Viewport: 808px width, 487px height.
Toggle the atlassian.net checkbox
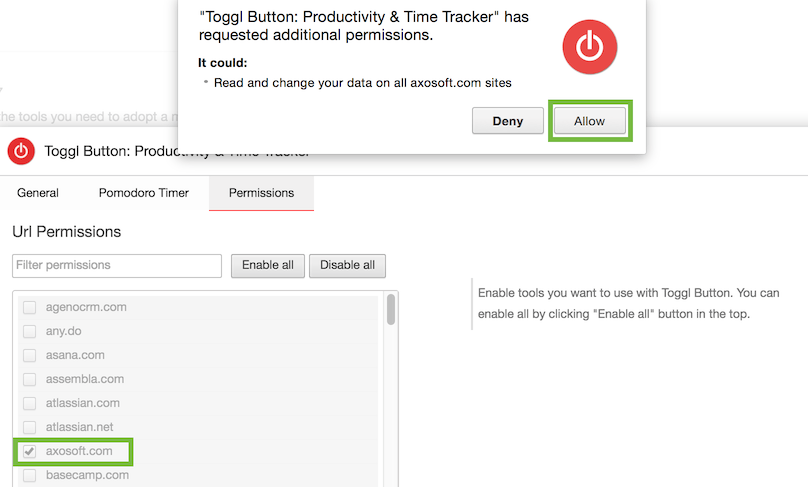[x=29, y=427]
